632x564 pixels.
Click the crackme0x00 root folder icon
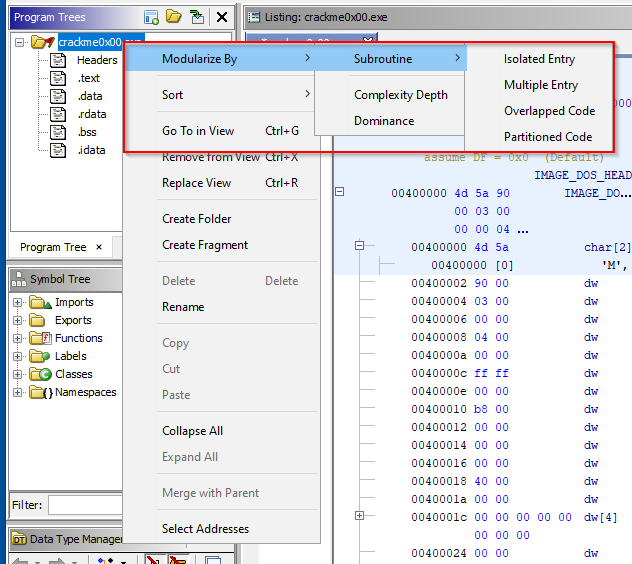coord(42,42)
